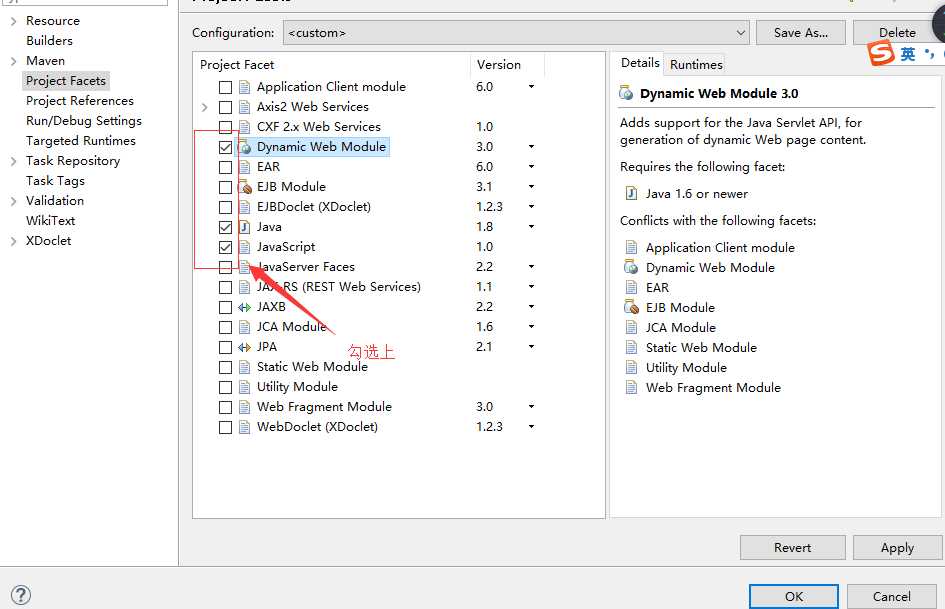Click the Dynamic Web Module 3.0 details header icon
945x609 pixels.
[626, 93]
